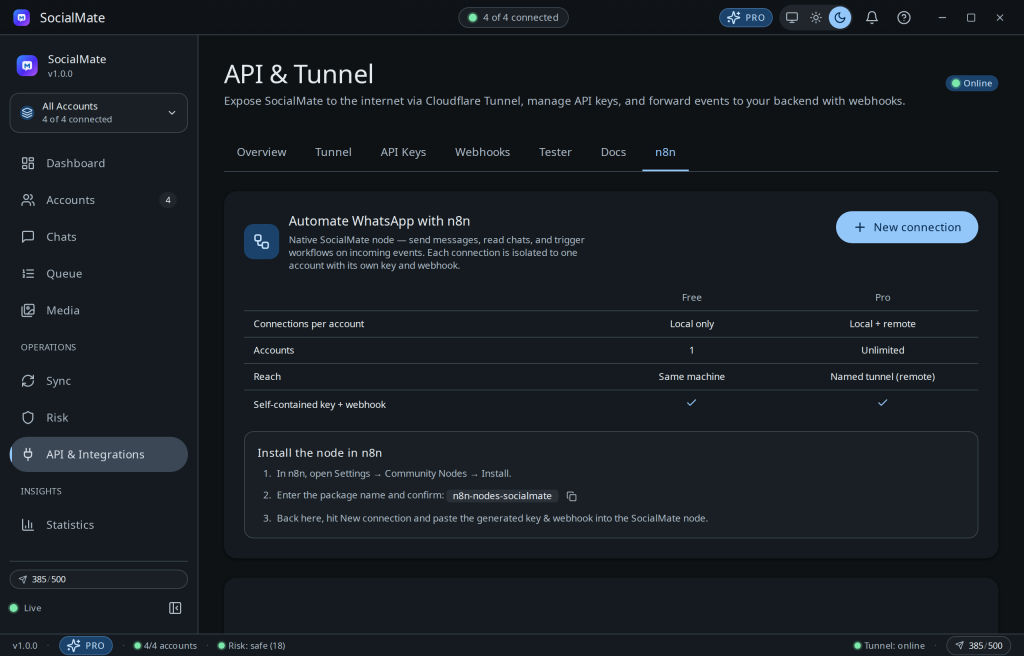The image size is (1024, 656).
Task: Click the Tunnel: online status indicator
Action: point(889,646)
